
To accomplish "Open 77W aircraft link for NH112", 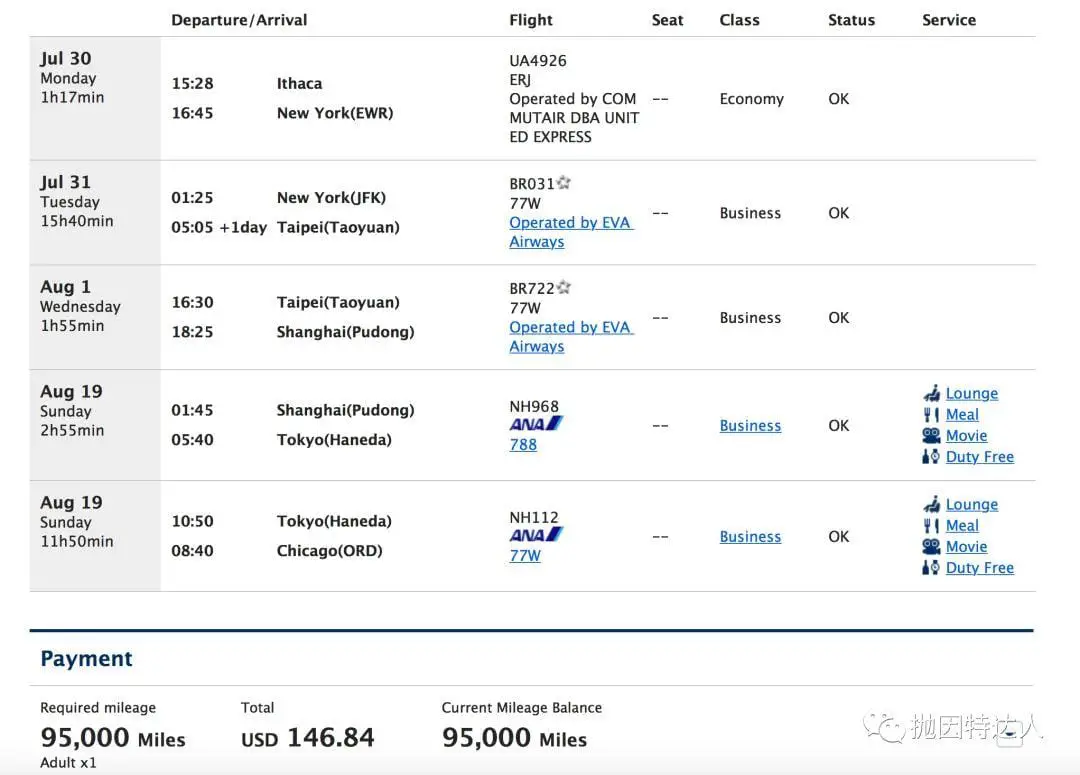I will point(524,555).
